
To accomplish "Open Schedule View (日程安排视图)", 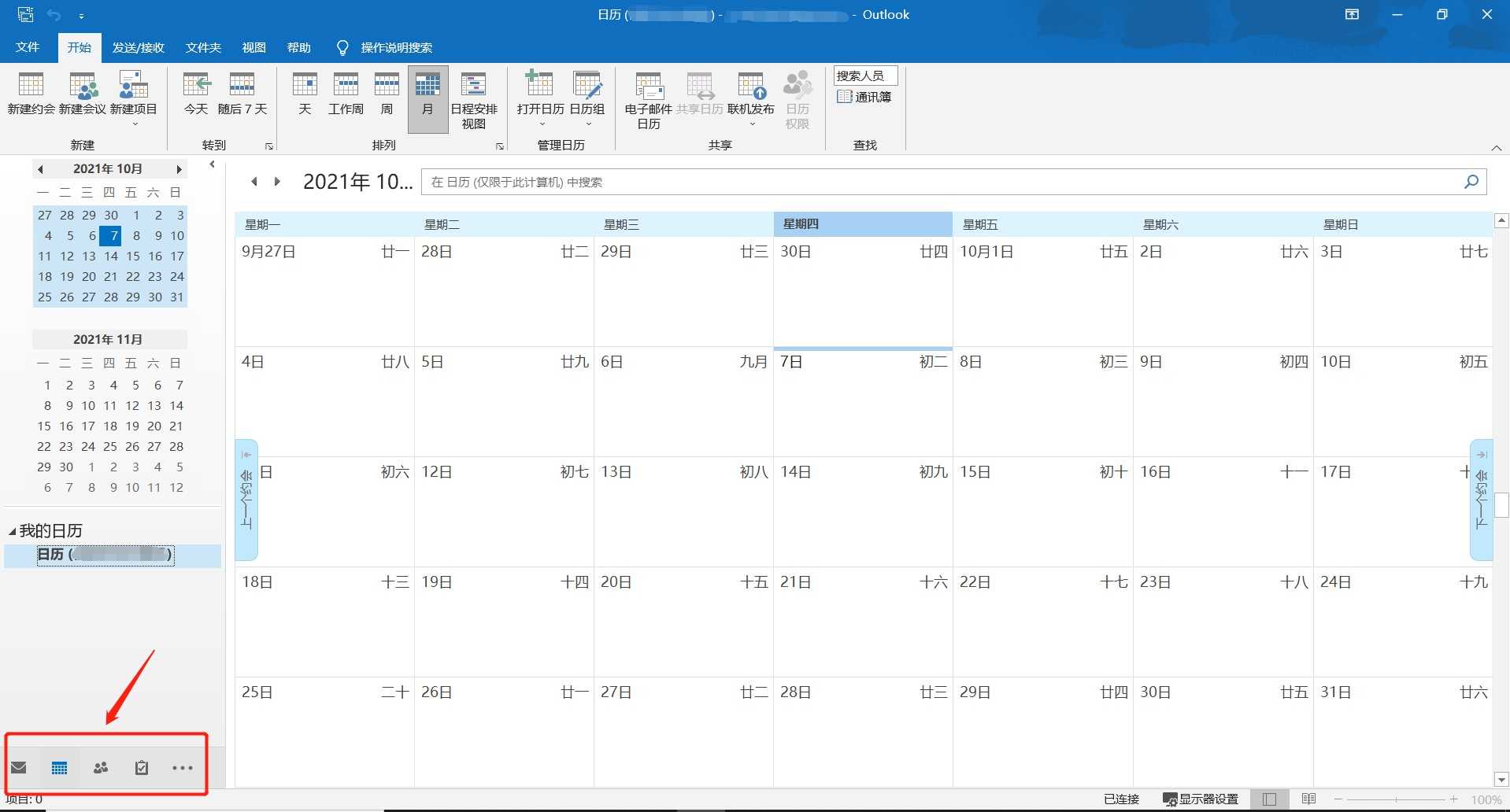I will tap(474, 100).
